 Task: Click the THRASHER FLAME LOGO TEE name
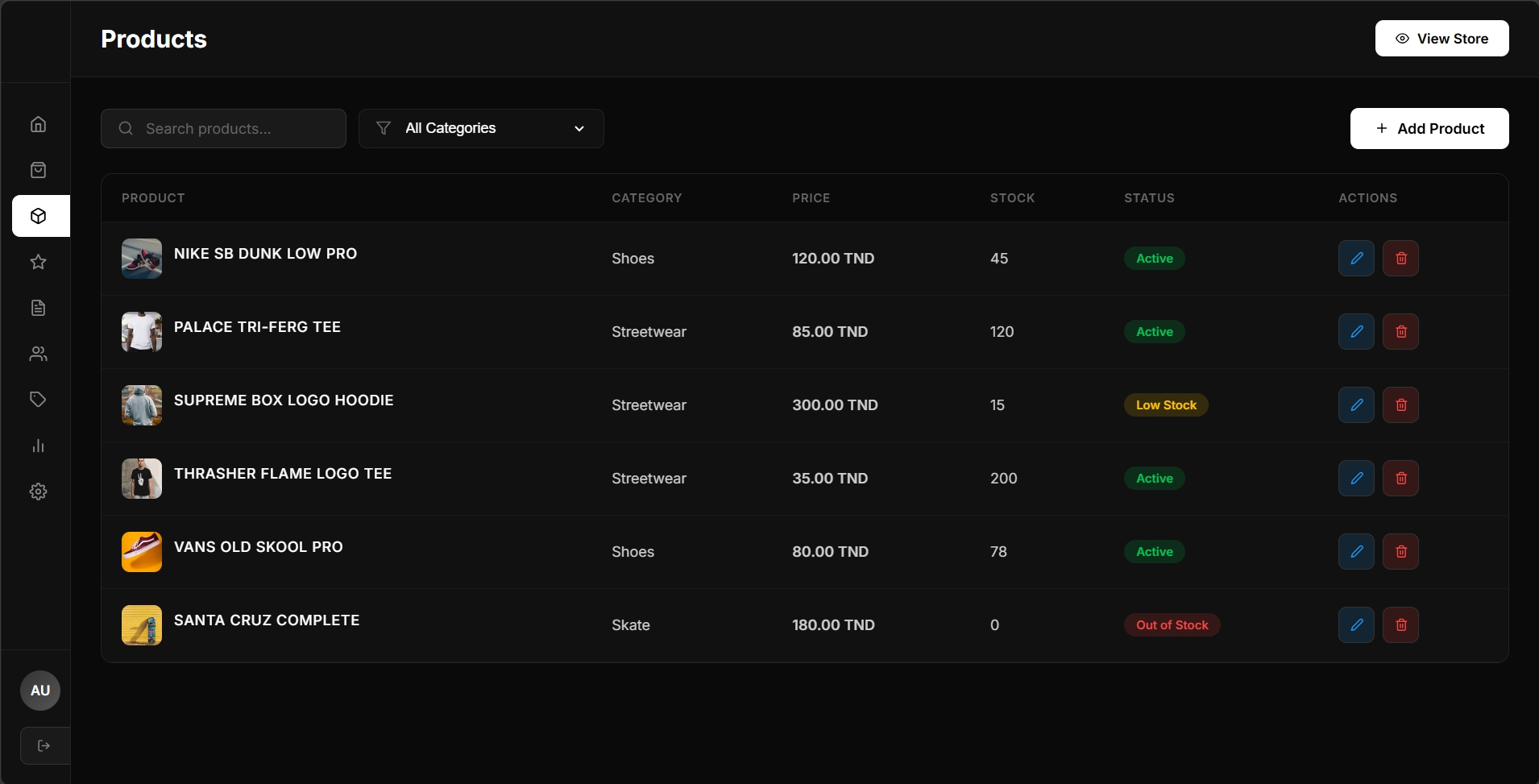pos(283,473)
